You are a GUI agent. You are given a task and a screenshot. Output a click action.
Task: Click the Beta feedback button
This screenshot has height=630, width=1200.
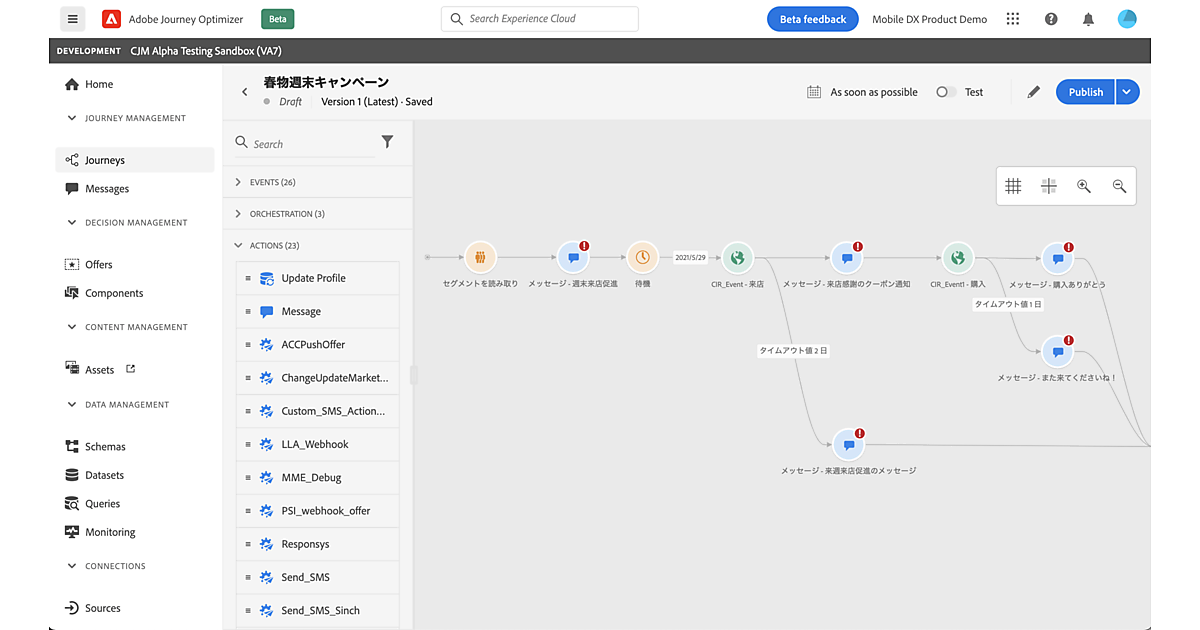click(812, 19)
